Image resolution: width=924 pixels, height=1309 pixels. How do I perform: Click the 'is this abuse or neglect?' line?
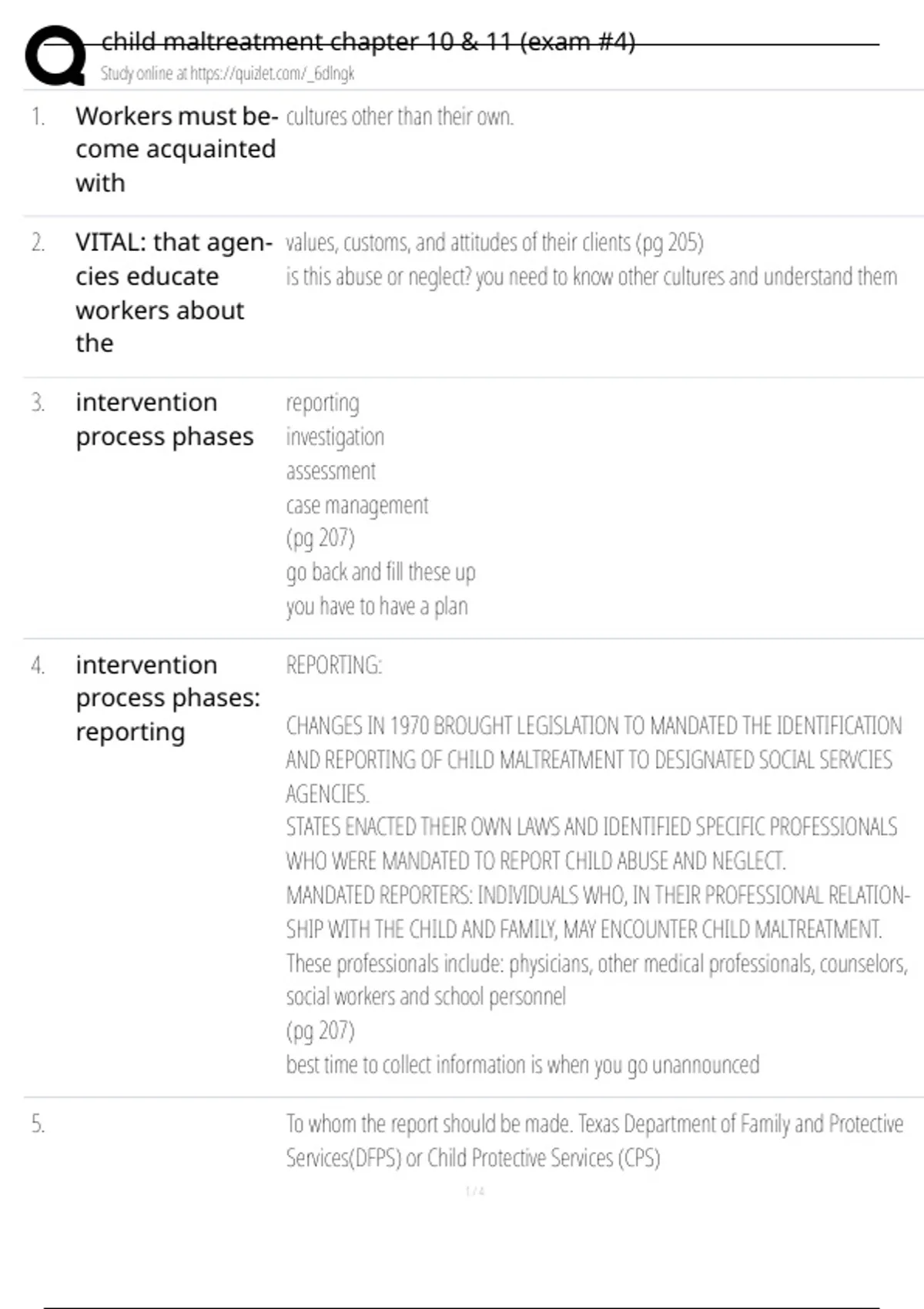point(591,277)
